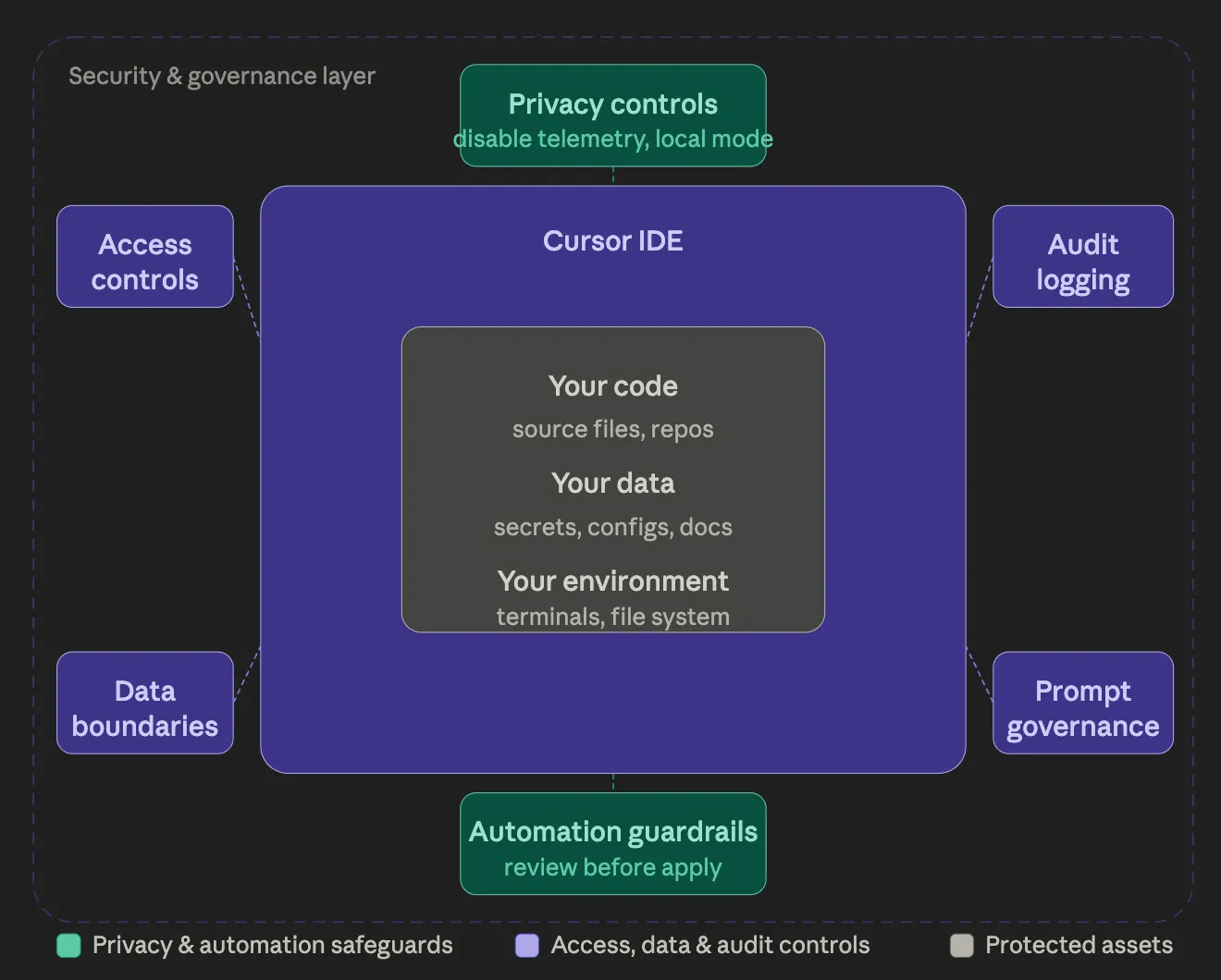Click the 'Protected assets' legend label
Image resolution: width=1221 pixels, height=980 pixels.
coord(1079,946)
